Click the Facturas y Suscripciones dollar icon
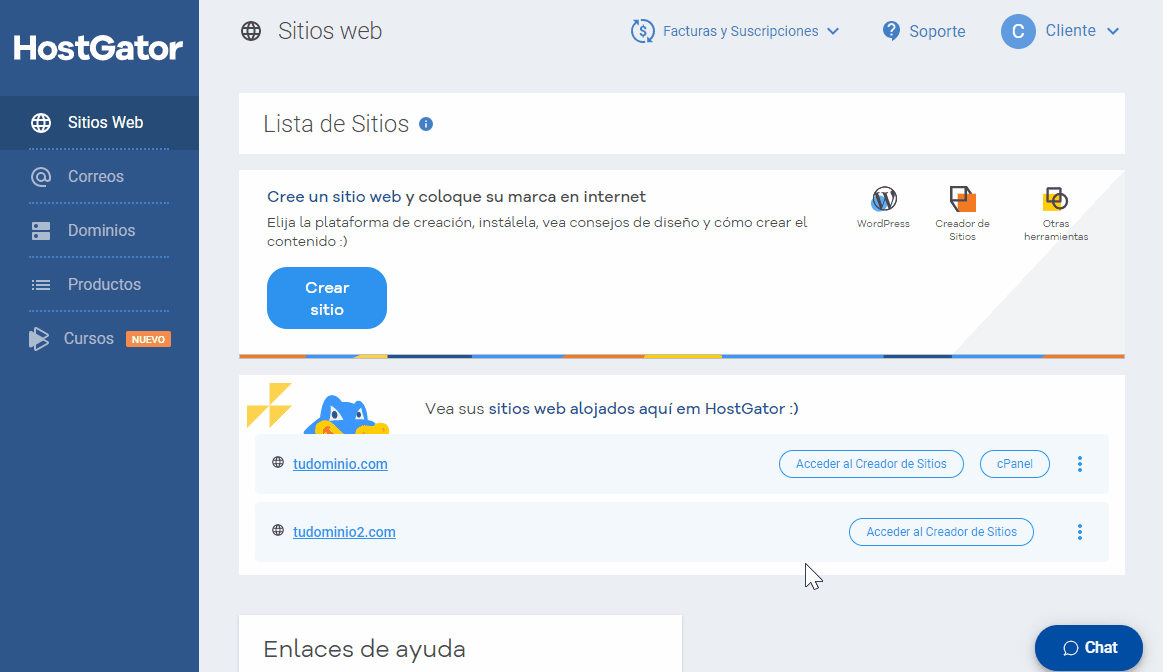 642,31
